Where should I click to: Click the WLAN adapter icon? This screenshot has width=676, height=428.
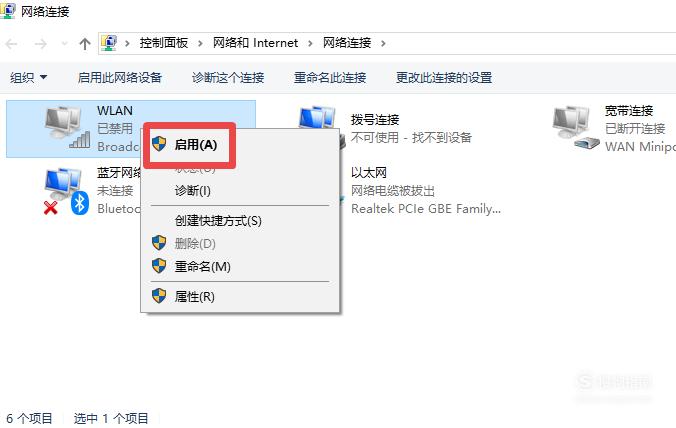coord(68,128)
